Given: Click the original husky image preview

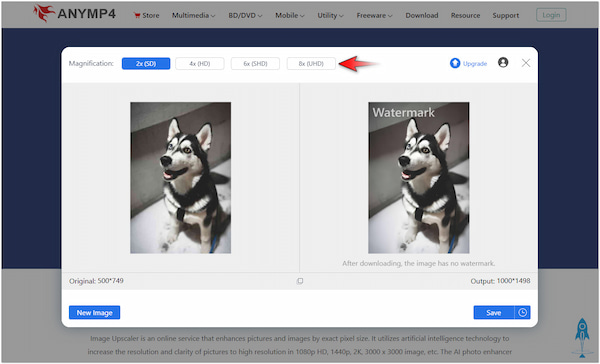Looking at the screenshot, I should coord(181,178).
